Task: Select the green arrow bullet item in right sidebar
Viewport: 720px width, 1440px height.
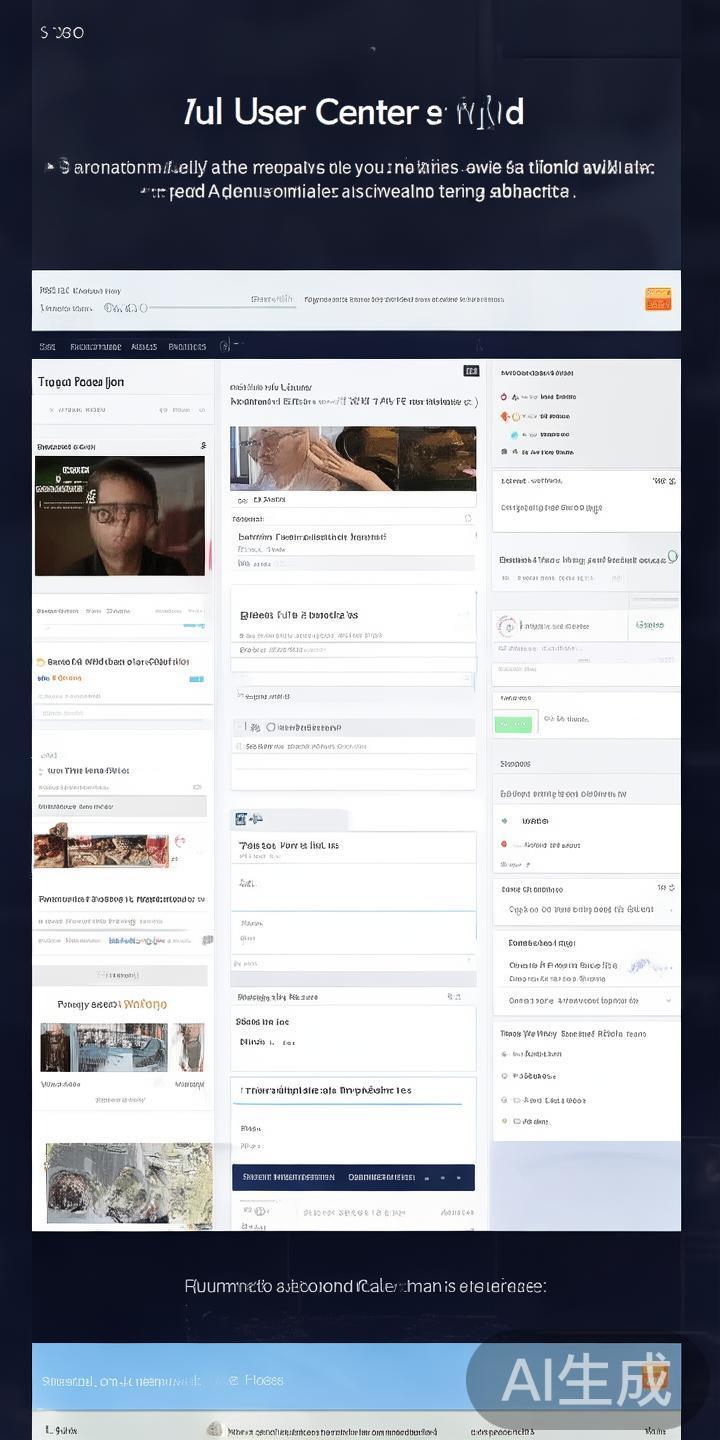Action: (504, 821)
